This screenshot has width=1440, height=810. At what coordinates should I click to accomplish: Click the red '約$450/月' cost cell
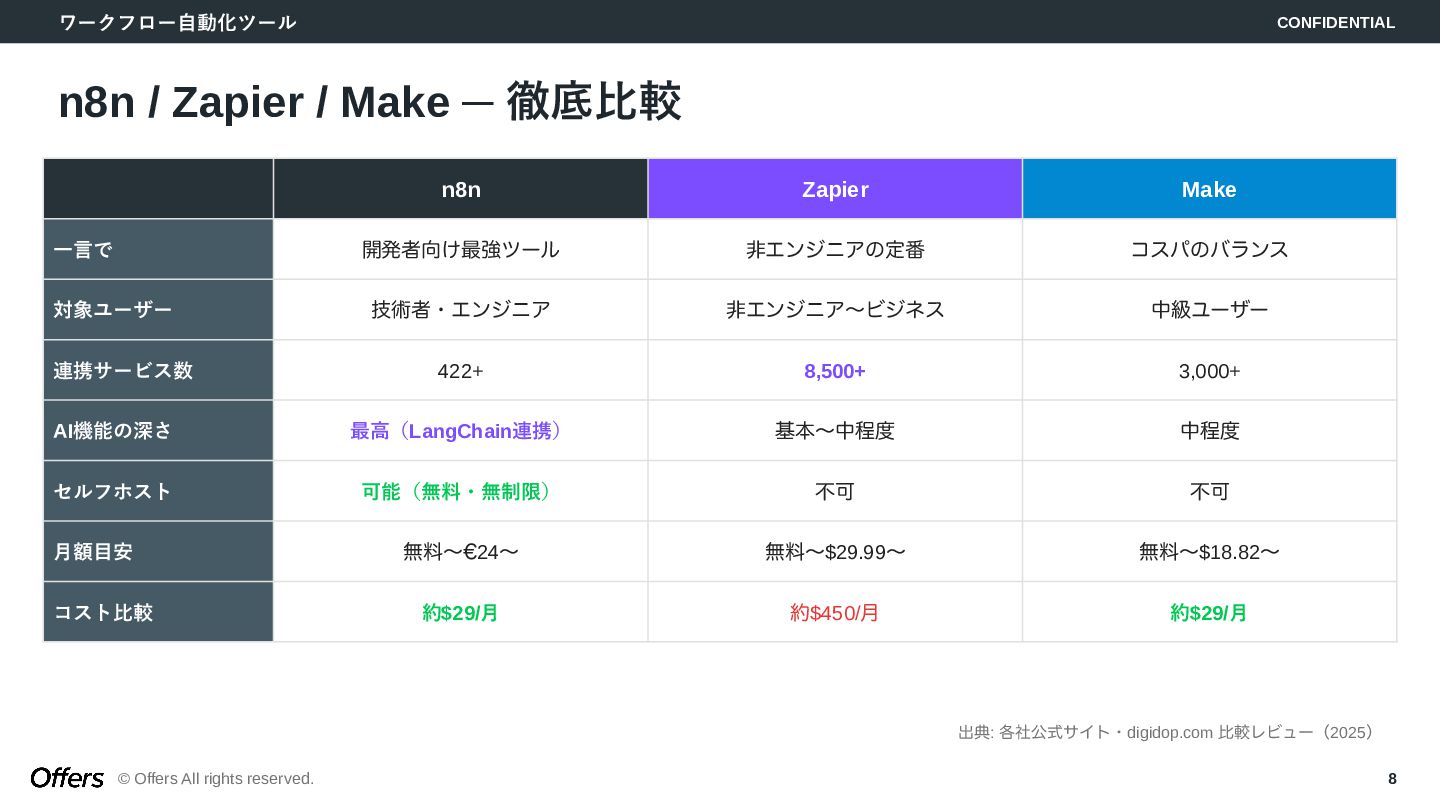(x=835, y=612)
